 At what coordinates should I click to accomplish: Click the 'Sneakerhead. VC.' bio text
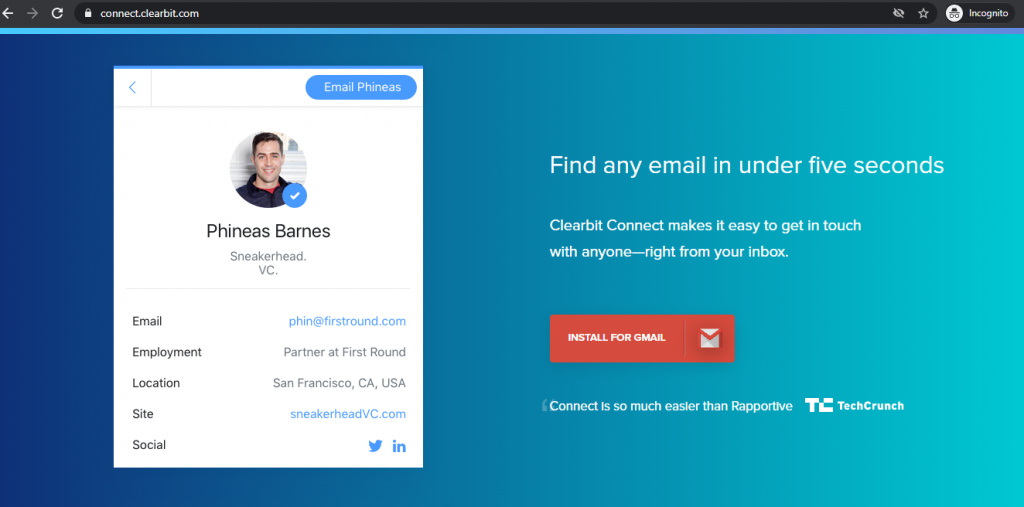coord(268,263)
